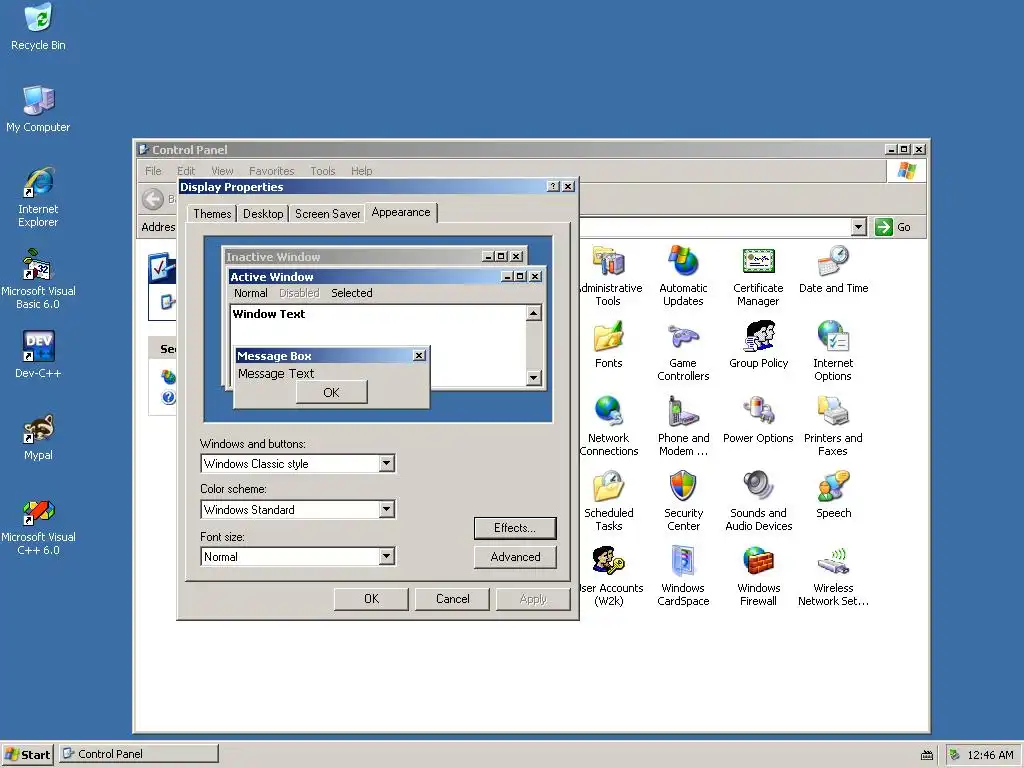Open My Computer desktop icon

click(x=39, y=100)
